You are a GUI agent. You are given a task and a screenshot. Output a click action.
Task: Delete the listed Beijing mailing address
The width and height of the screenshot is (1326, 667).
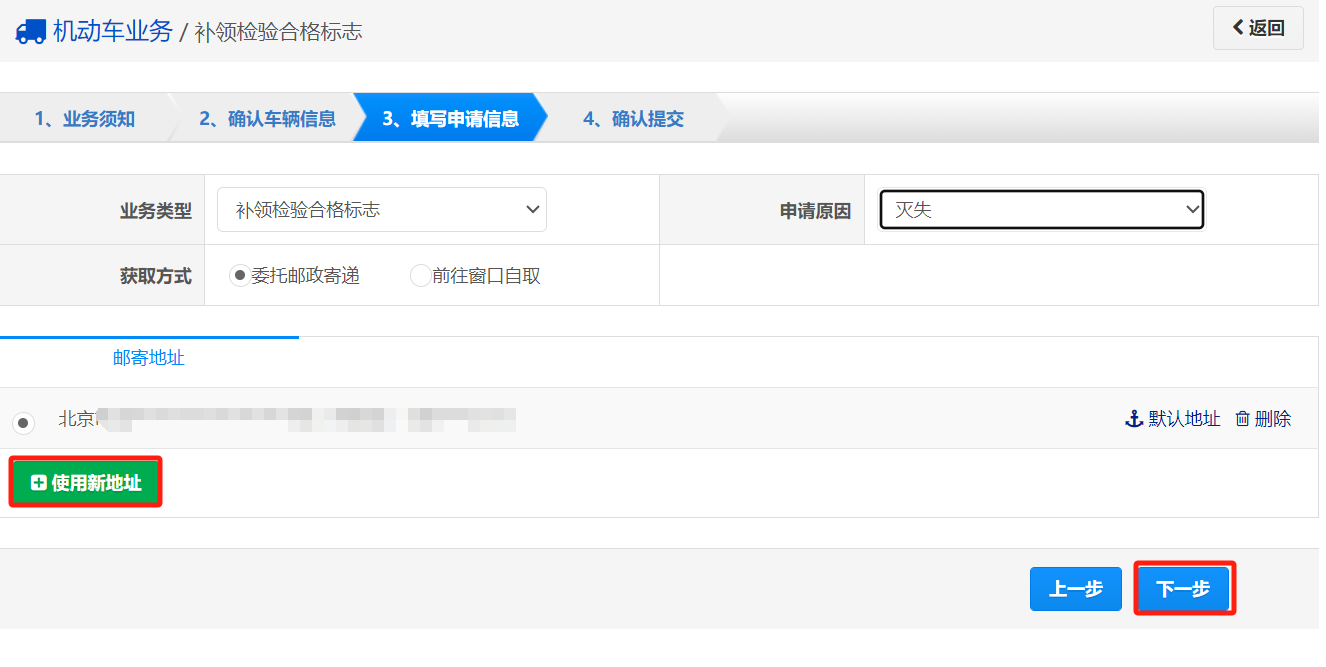click(x=1273, y=419)
